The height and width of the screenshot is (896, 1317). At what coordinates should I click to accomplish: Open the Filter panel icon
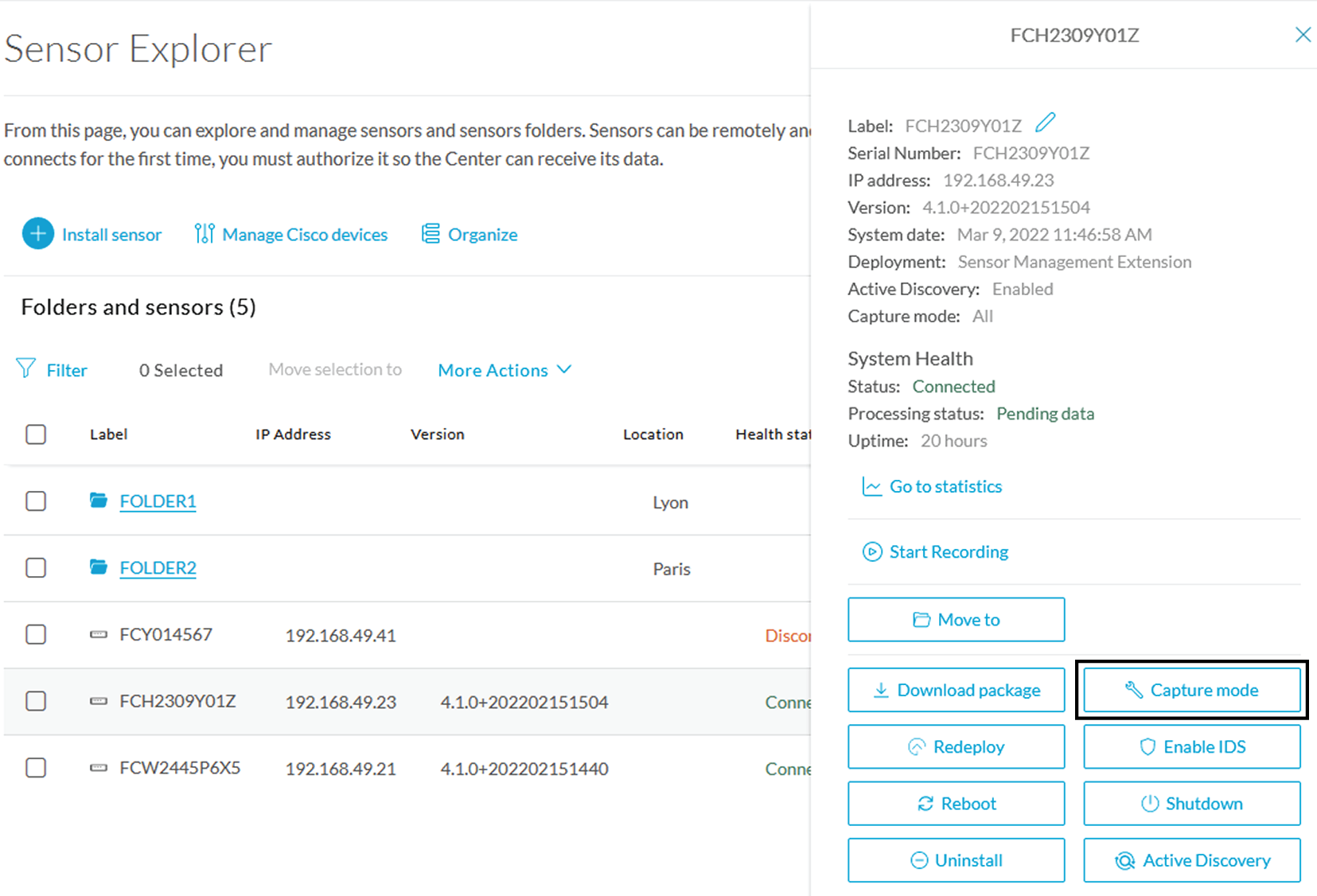tap(26, 368)
